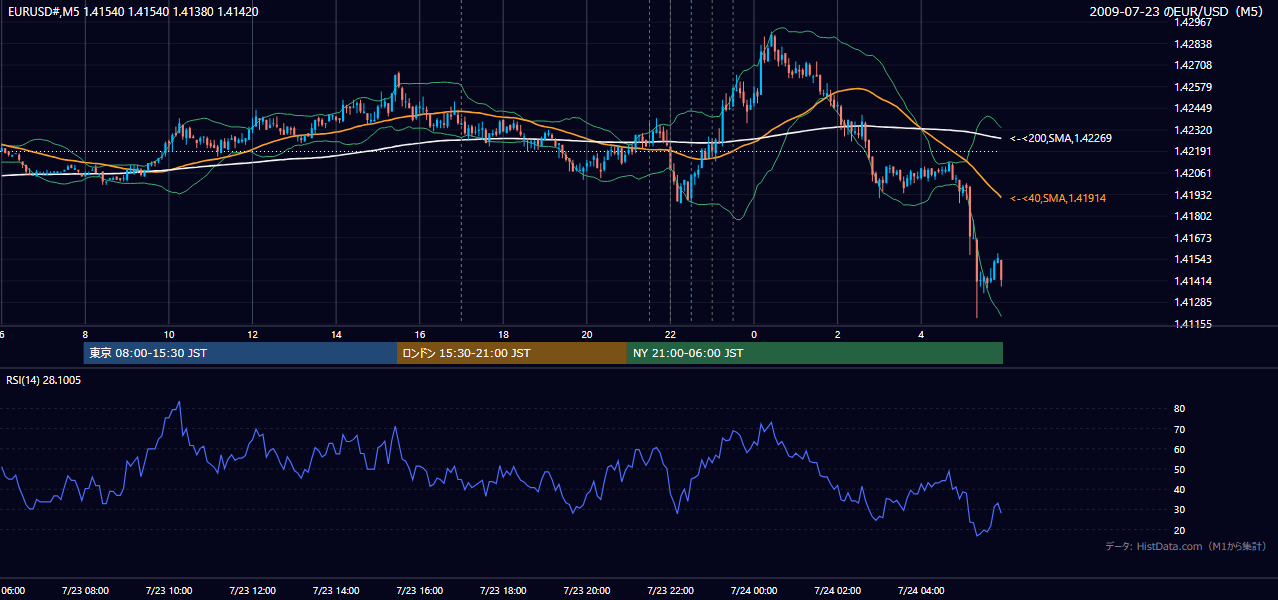Click hour label 12 under the price chart
1278x600 pixels.
(x=253, y=334)
